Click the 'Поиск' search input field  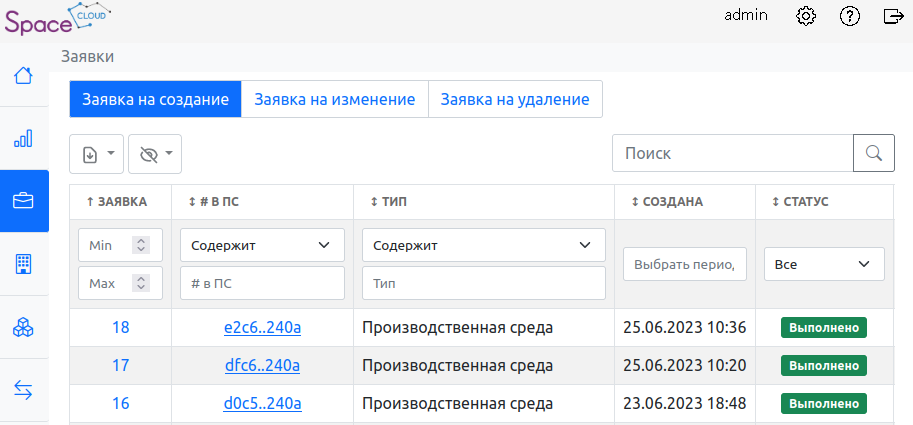click(x=731, y=153)
